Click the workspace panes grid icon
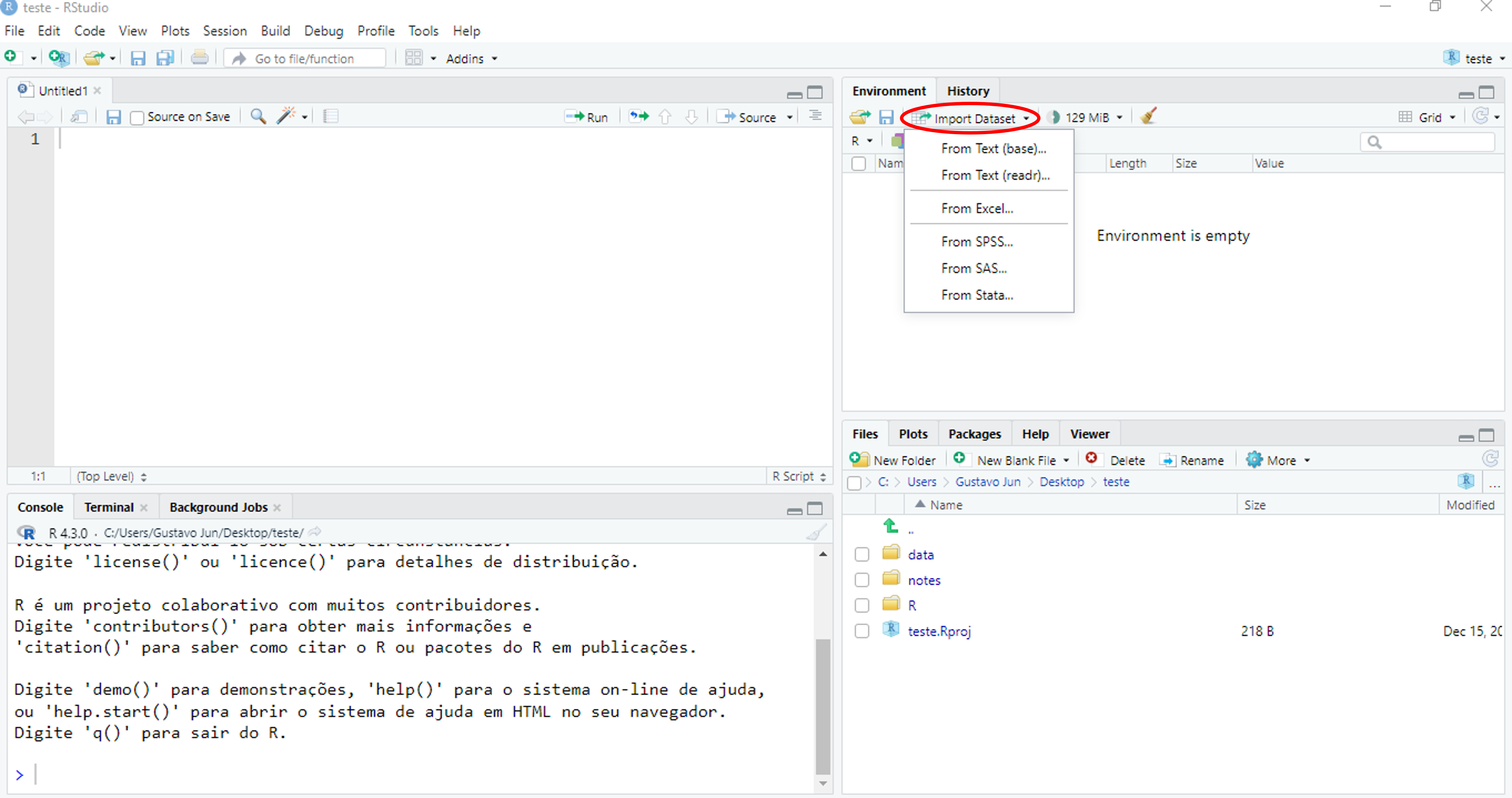1512x798 pixels. point(414,58)
